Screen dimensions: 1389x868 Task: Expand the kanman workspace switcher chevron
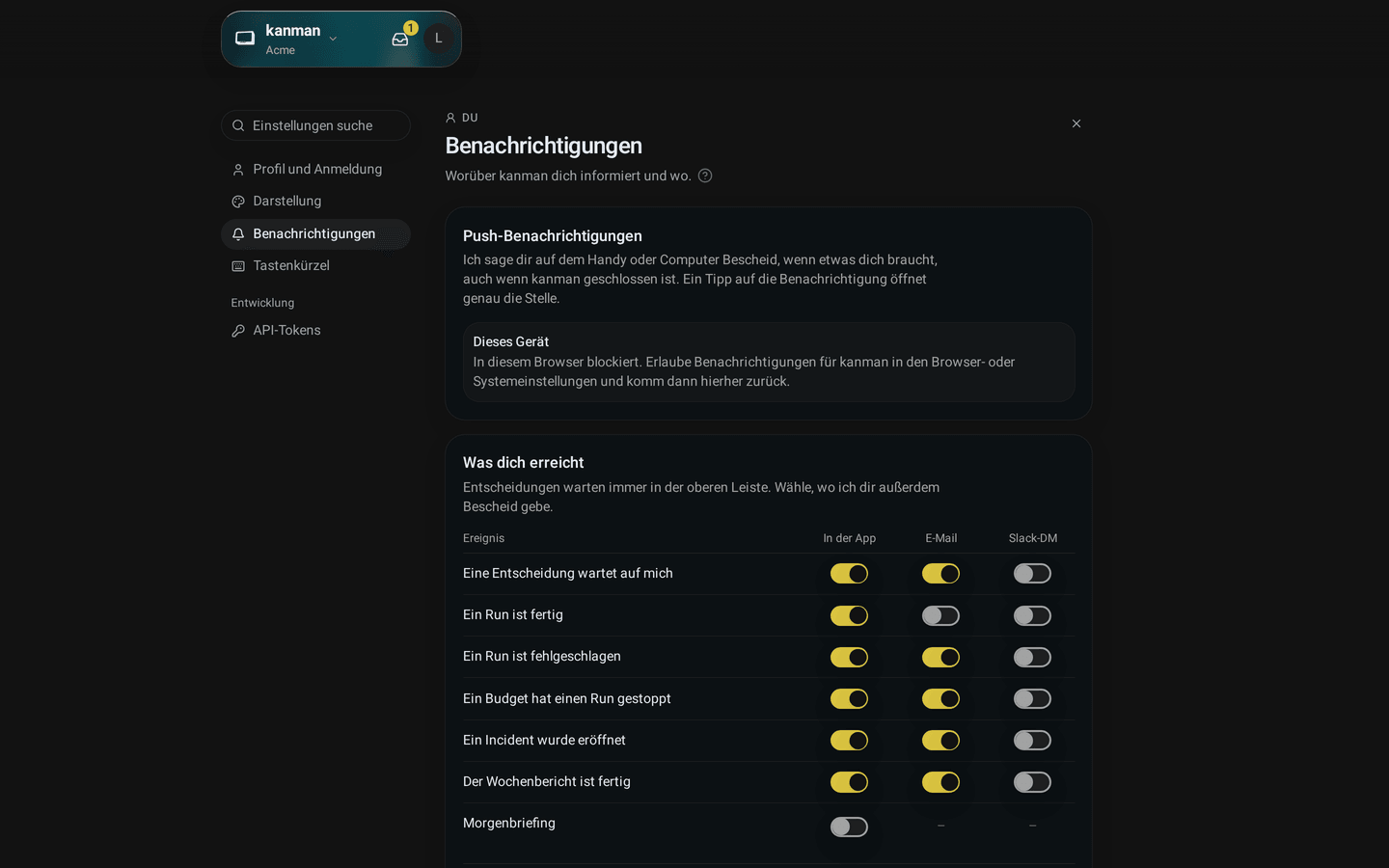coord(333,39)
